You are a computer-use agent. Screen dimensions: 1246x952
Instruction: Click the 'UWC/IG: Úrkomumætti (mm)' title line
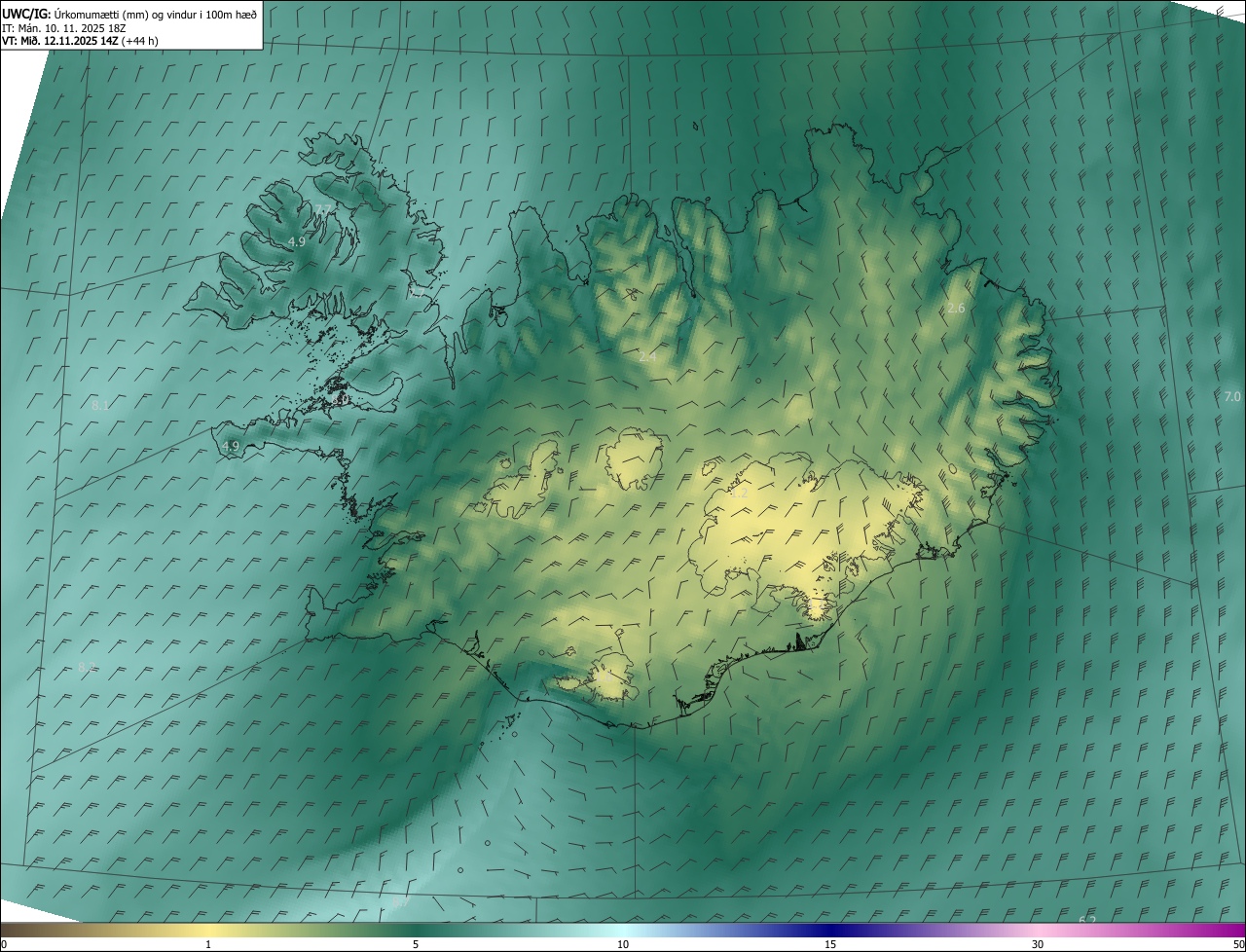[x=129, y=14]
